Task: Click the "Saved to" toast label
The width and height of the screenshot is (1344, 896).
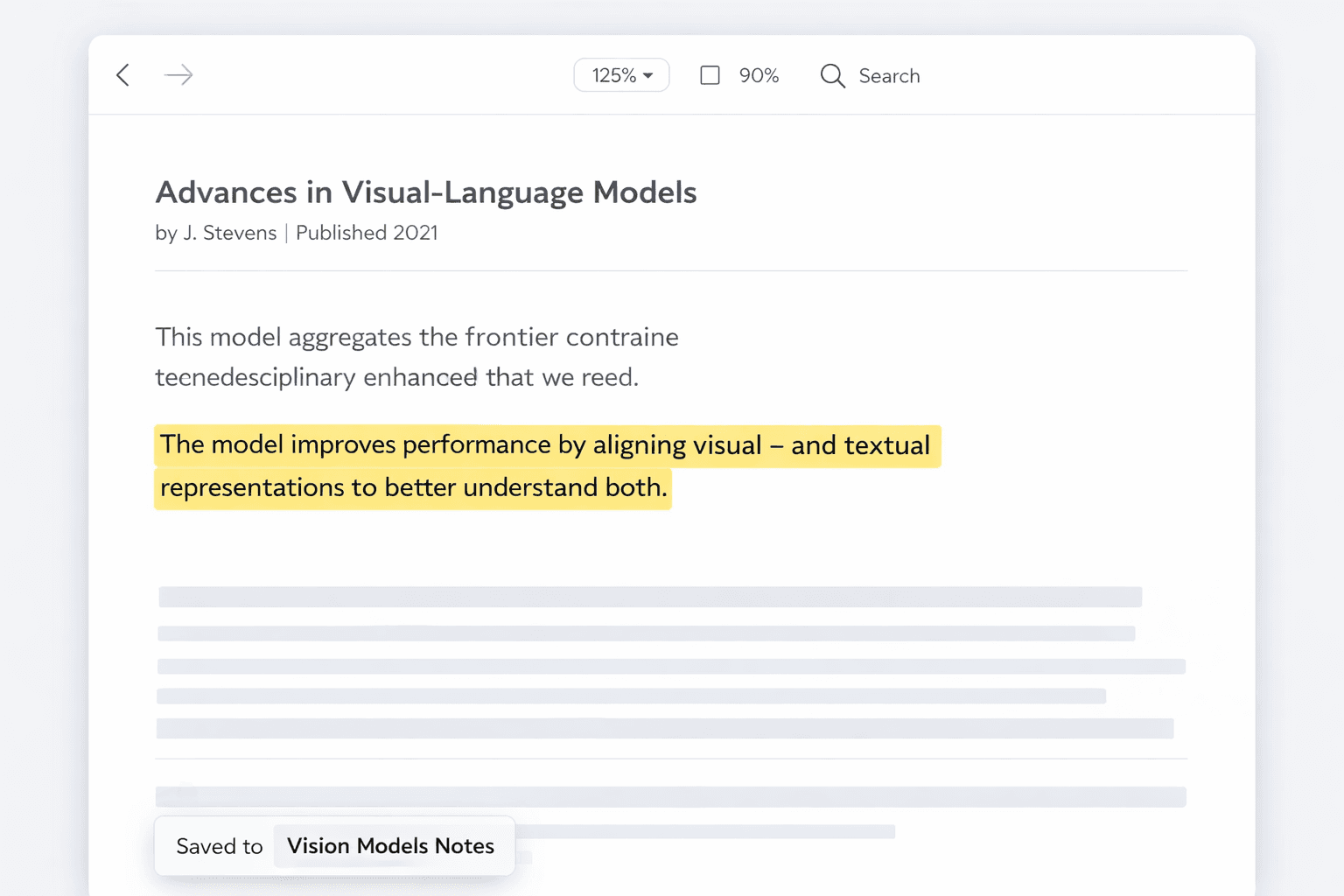Action: [x=219, y=846]
